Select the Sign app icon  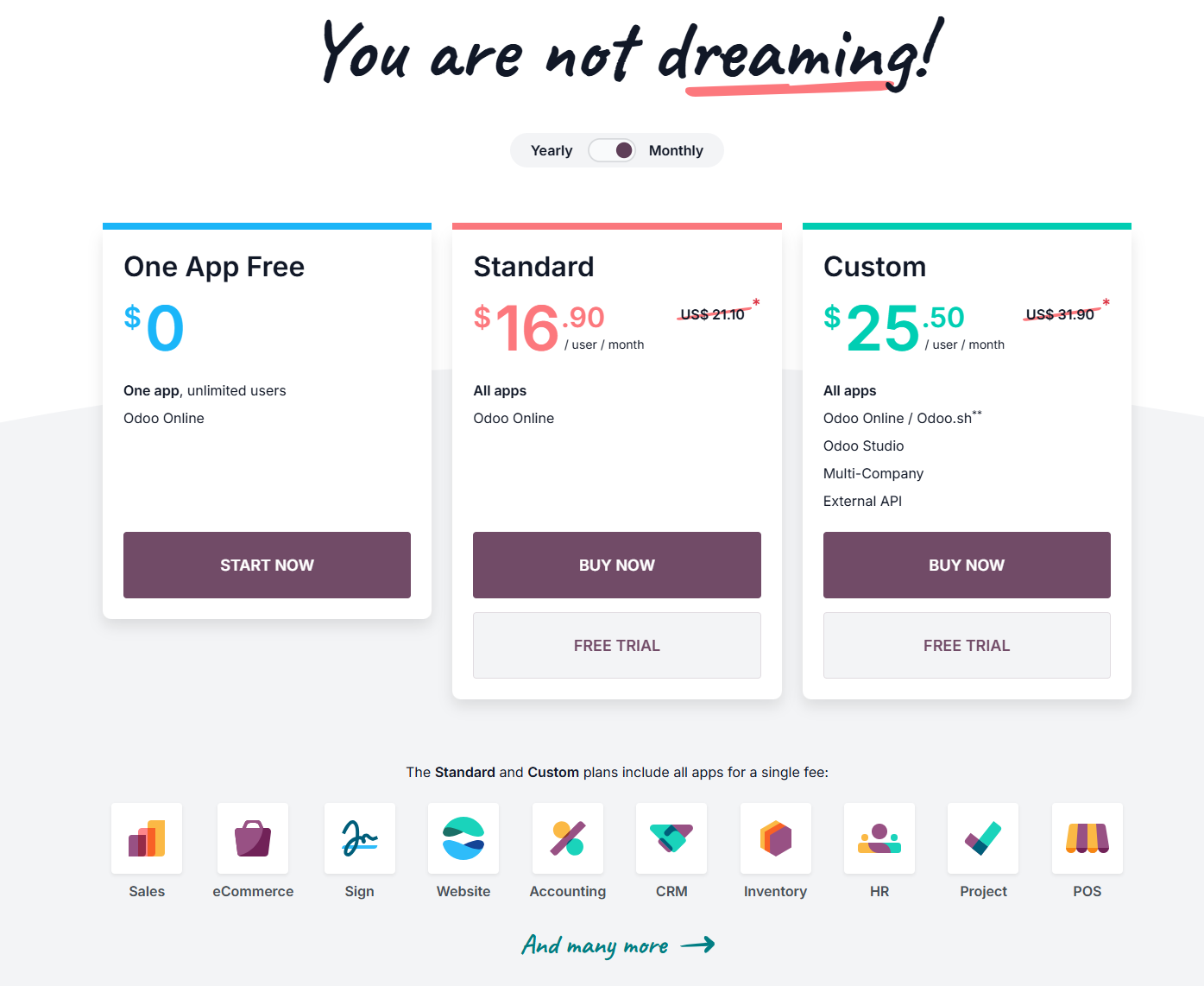pyautogui.click(x=360, y=838)
